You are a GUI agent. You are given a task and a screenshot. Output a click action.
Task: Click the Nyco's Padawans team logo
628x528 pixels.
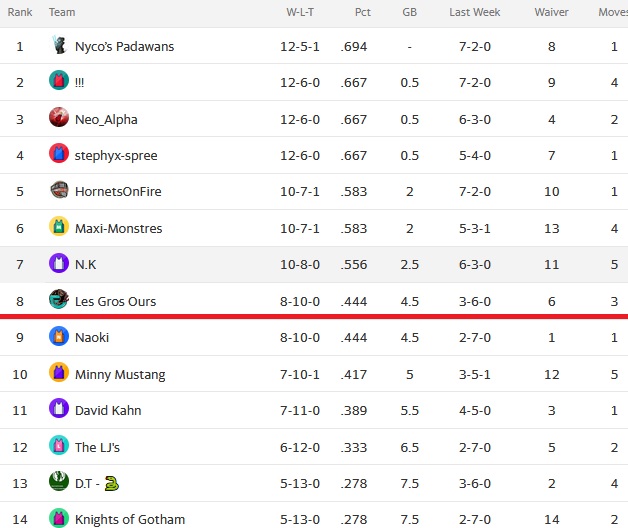coord(59,45)
